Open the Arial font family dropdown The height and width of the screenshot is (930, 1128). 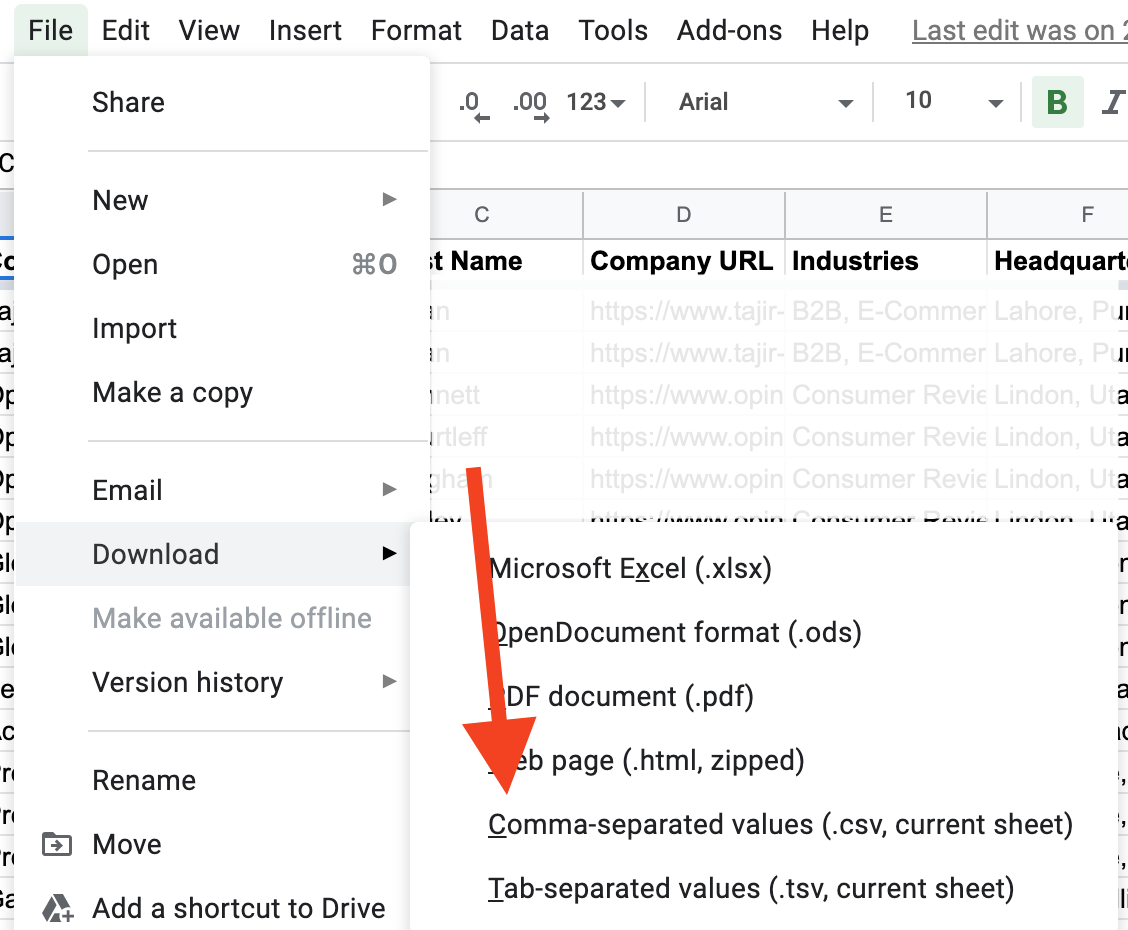tap(766, 103)
